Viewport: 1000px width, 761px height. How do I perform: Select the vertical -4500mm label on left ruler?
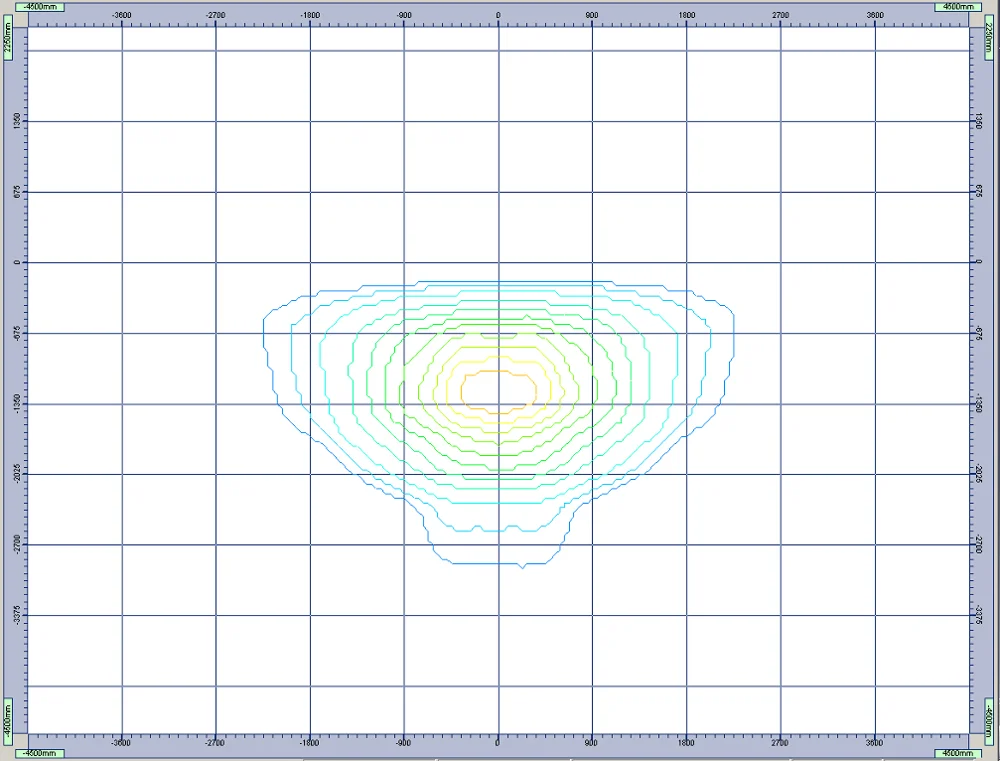pos(7,718)
